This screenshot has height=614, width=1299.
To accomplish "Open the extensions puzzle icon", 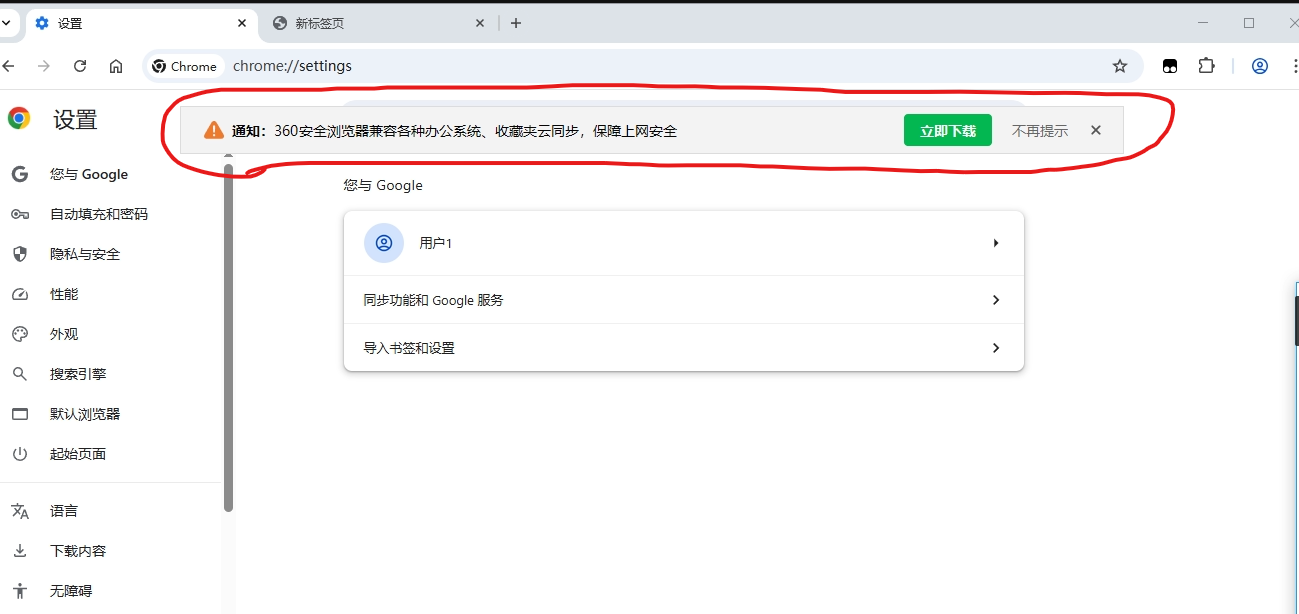I will point(1207,66).
